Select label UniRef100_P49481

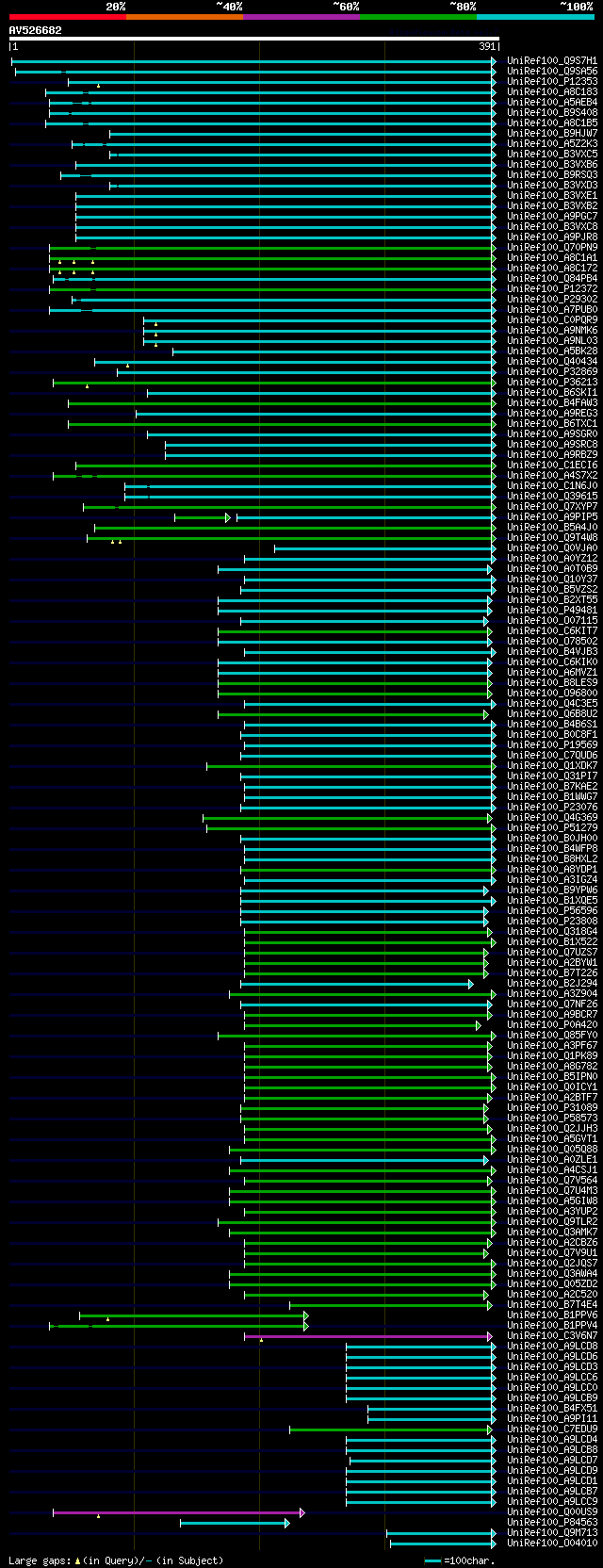(552, 610)
